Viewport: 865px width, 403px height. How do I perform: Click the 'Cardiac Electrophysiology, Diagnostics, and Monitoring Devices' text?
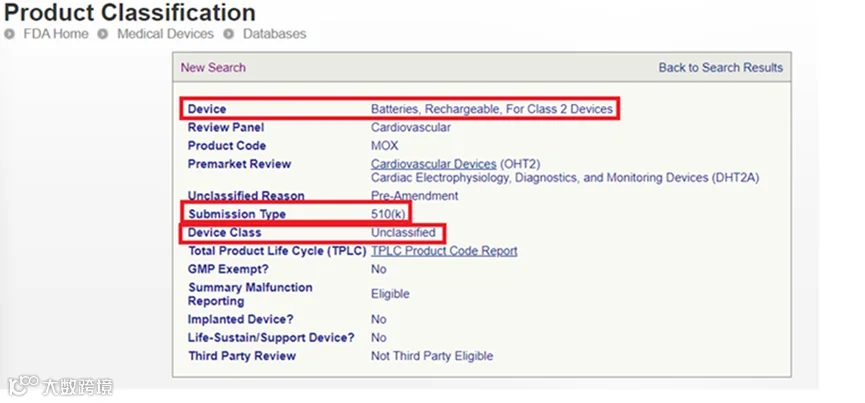point(565,178)
